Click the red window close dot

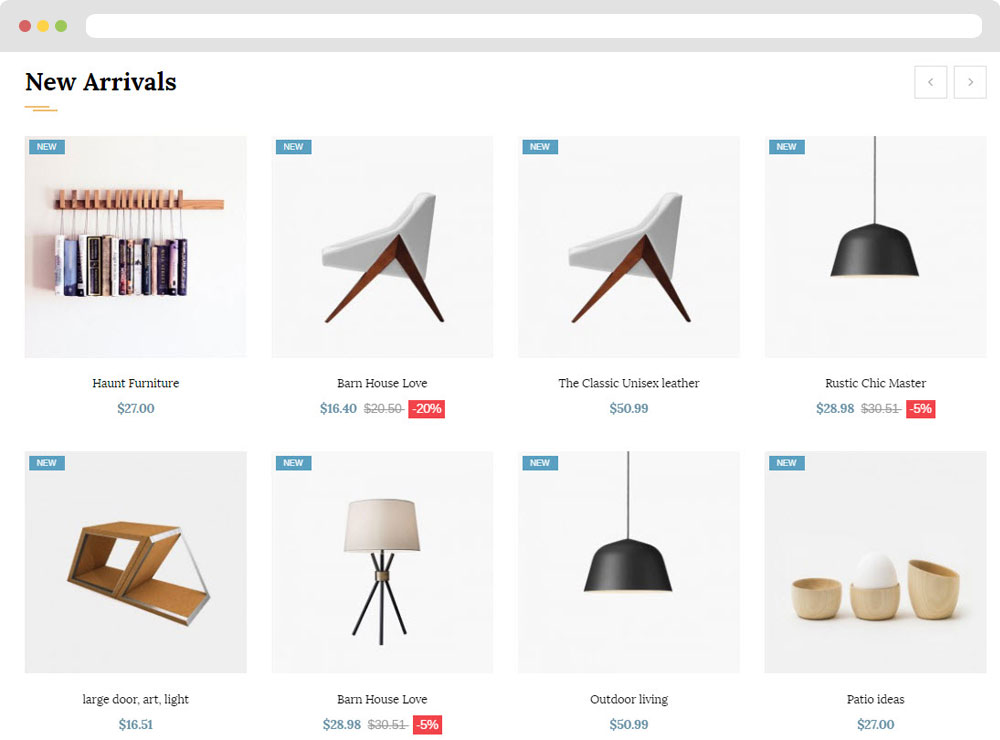25,26
